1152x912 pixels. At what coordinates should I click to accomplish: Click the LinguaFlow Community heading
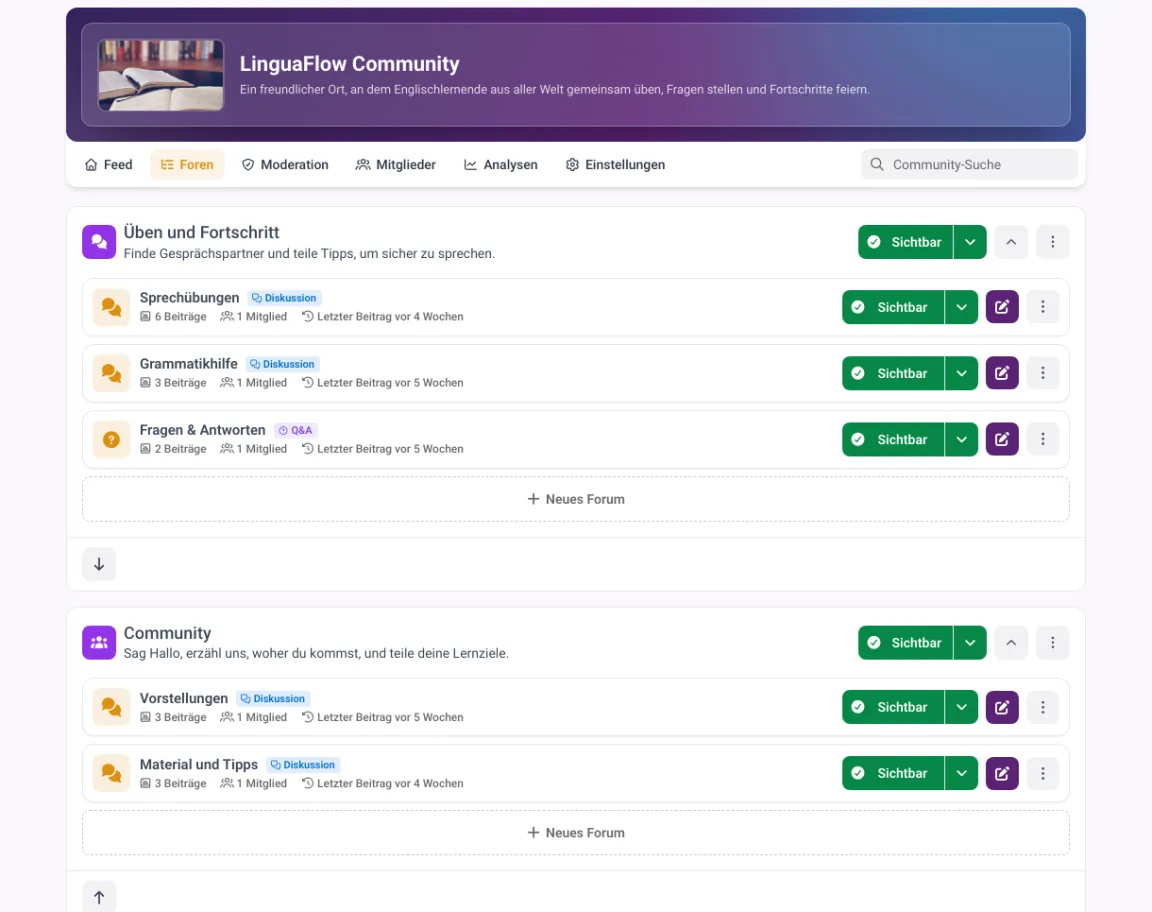pyautogui.click(x=350, y=64)
